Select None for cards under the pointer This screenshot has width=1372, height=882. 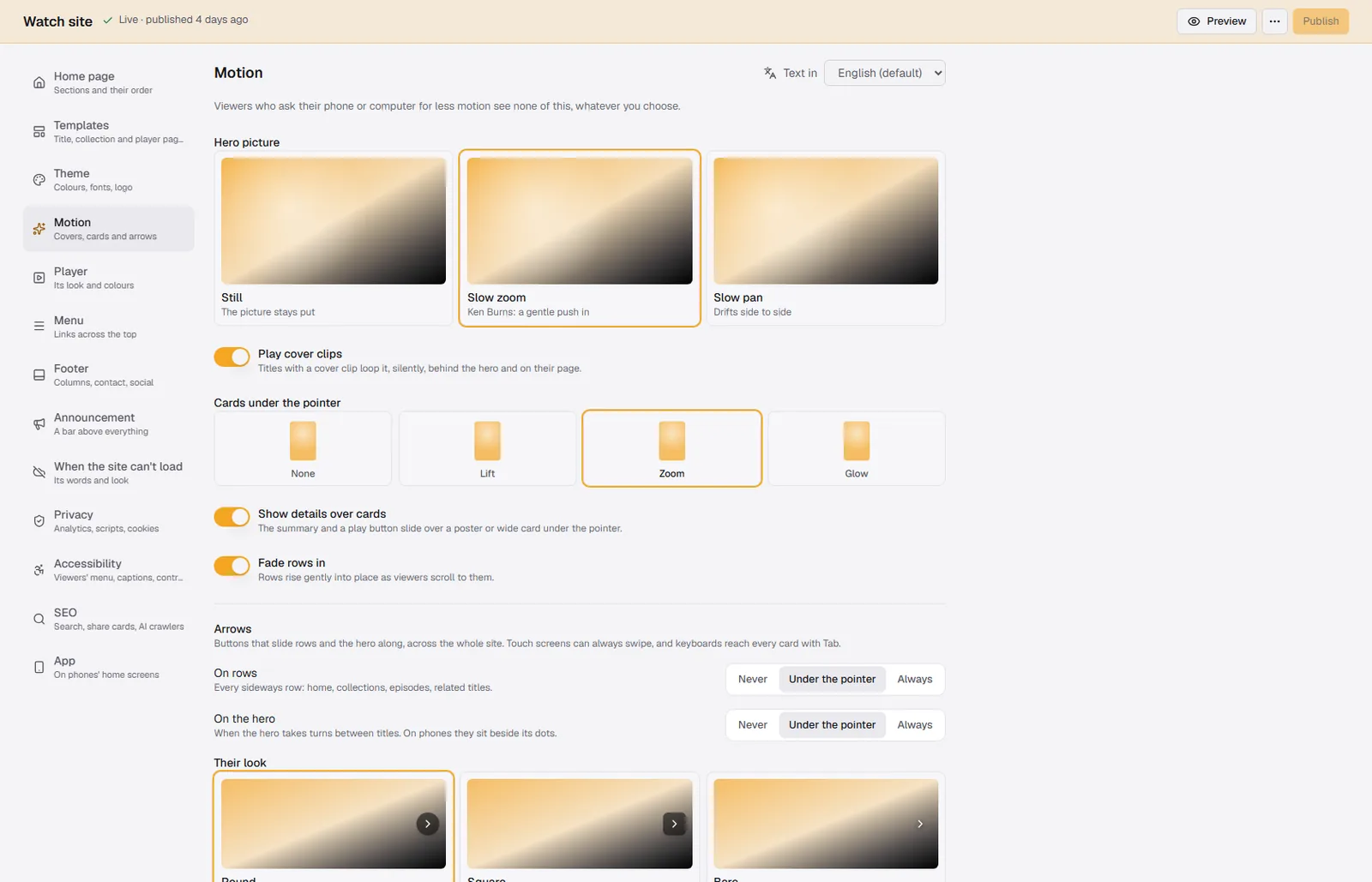point(303,448)
